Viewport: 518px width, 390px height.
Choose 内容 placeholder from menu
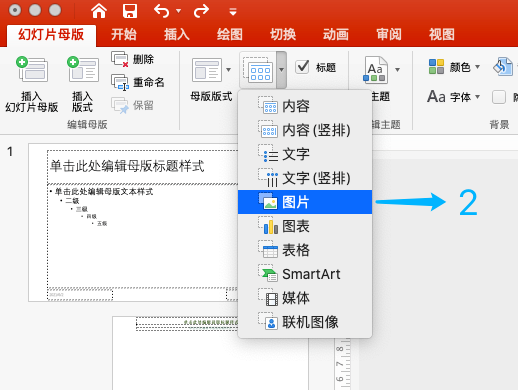(305, 106)
